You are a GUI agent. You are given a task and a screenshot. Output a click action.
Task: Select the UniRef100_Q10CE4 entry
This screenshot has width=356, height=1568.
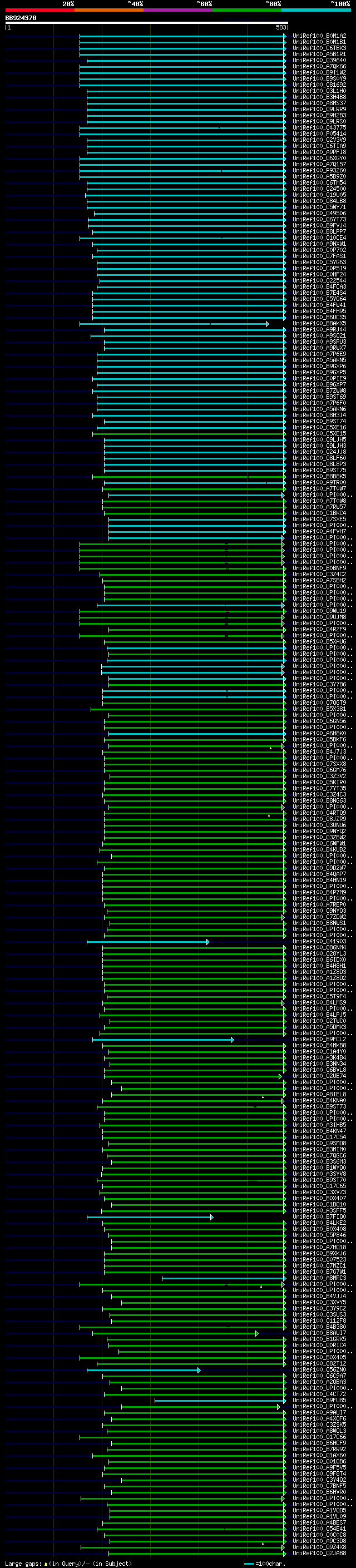pyautogui.click(x=319, y=238)
